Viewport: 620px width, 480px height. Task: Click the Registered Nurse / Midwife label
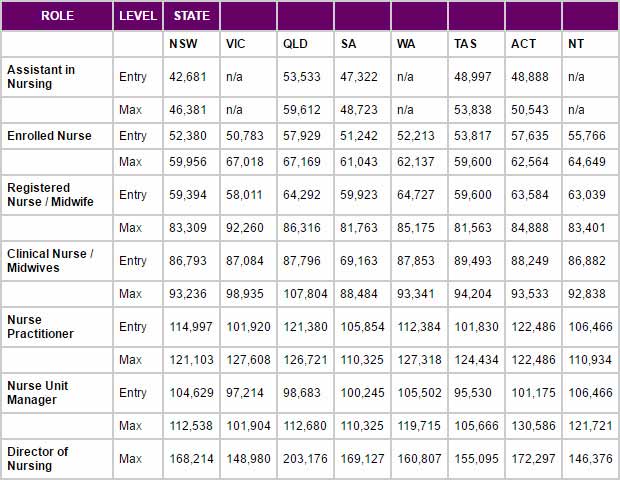pyautogui.click(x=50, y=195)
